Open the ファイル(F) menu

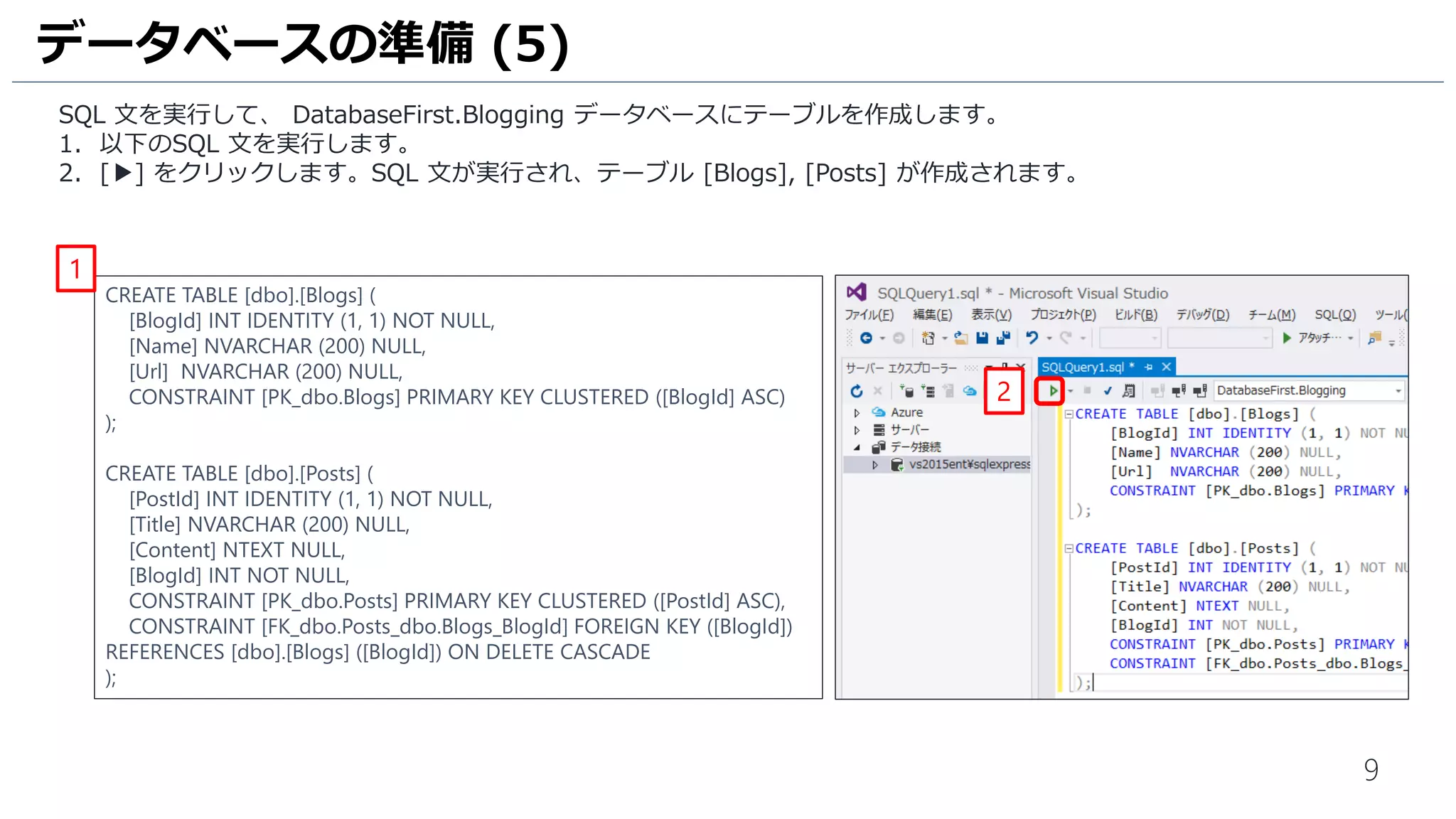869,315
